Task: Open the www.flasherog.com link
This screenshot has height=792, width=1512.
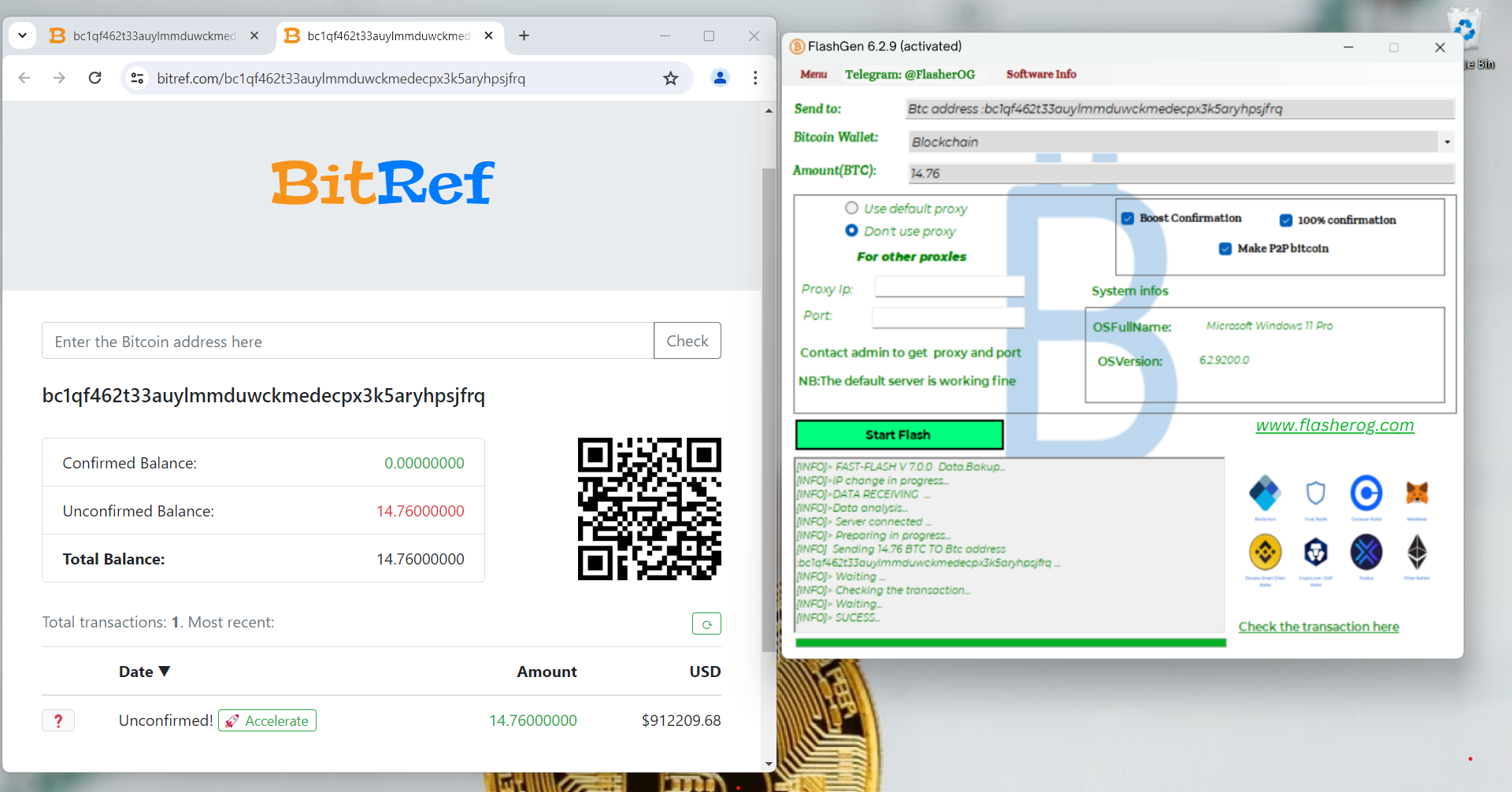Action: pyautogui.click(x=1335, y=425)
